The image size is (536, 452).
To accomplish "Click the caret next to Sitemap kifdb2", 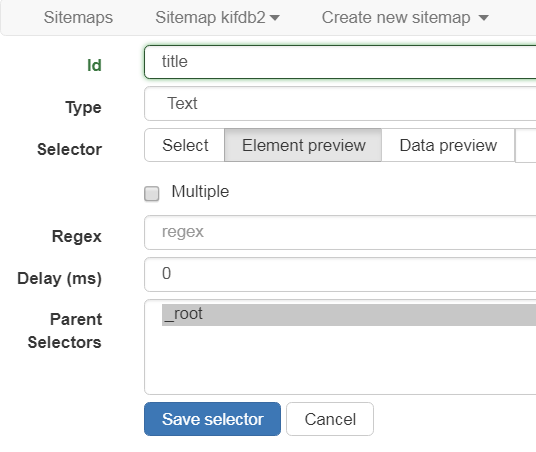I will (274, 17).
